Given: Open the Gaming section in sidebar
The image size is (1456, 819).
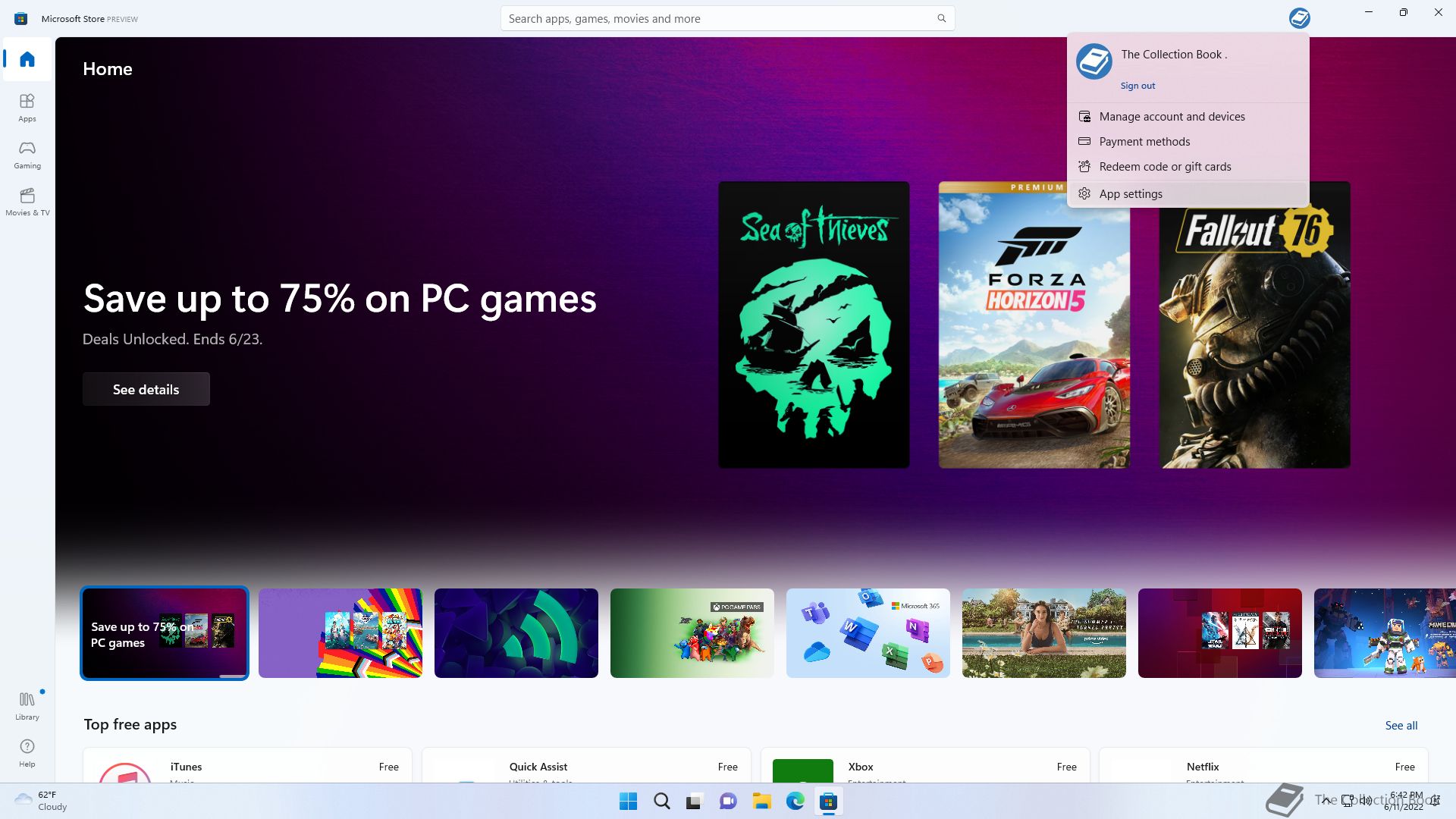Looking at the screenshot, I should pyautogui.click(x=27, y=154).
